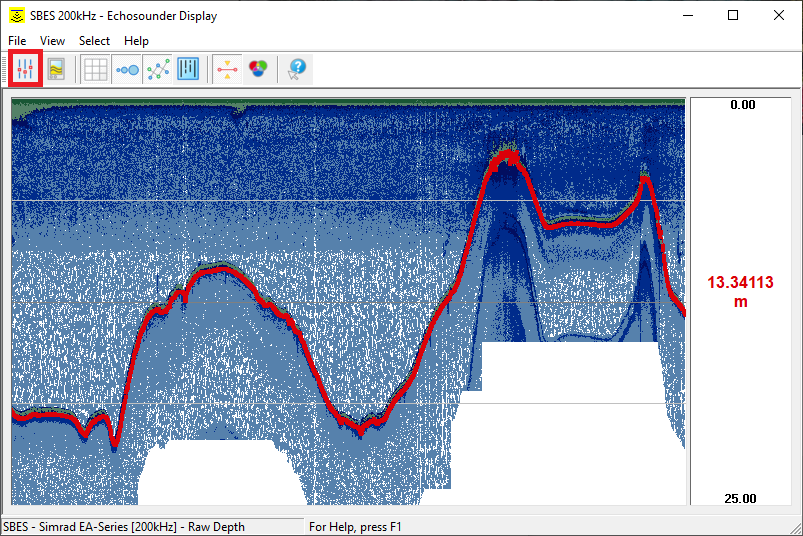Click the 0.00 depth scale label
This screenshot has width=803, height=536.
(742, 105)
